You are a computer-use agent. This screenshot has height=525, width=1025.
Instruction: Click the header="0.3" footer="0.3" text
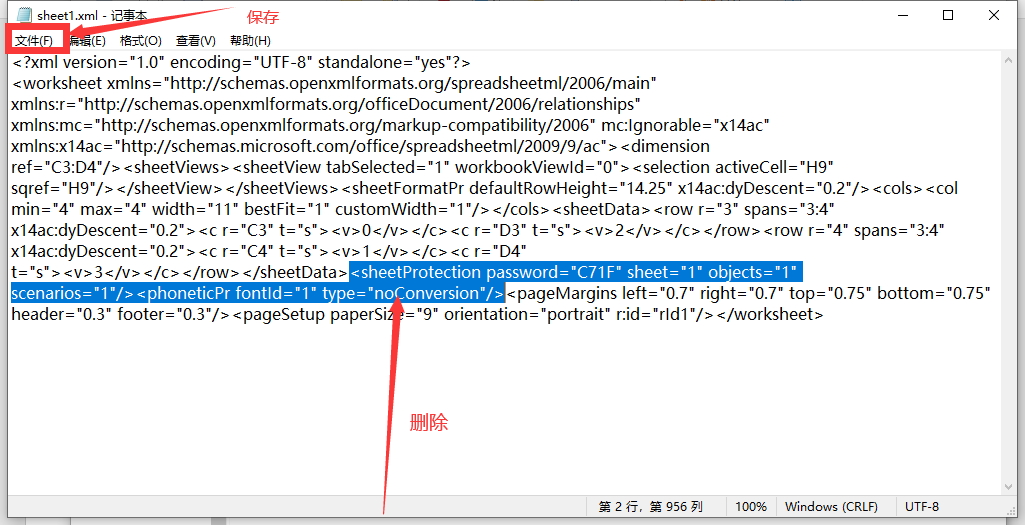coord(122,314)
